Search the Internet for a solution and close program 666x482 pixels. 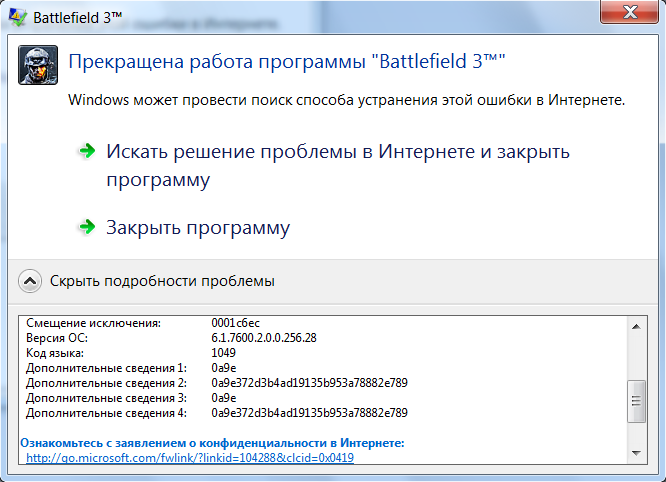[x=338, y=165]
